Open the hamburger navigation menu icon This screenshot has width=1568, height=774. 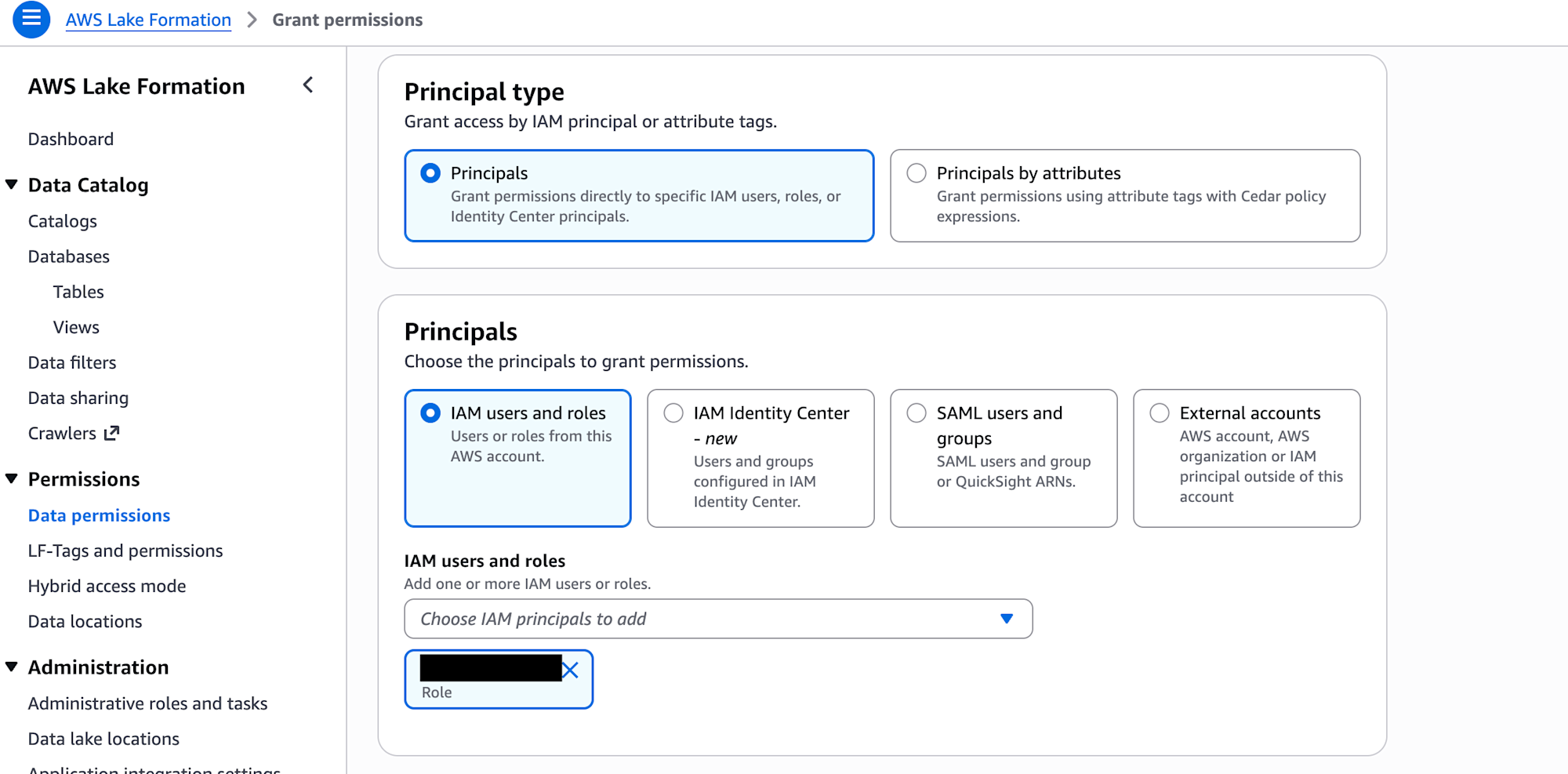coord(31,19)
